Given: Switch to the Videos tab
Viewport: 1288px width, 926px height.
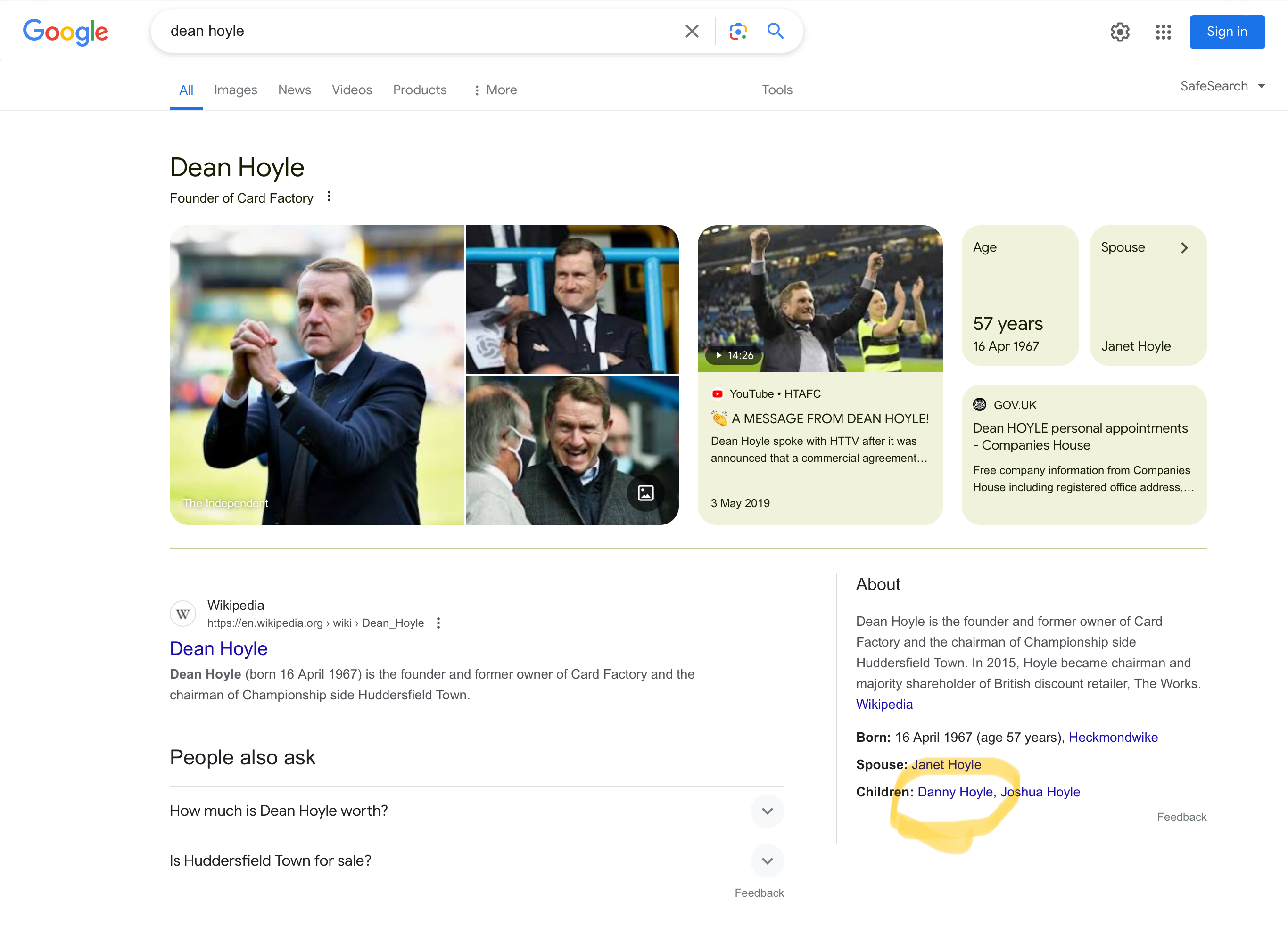Looking at the screenshot, I should tap(352, 90).
